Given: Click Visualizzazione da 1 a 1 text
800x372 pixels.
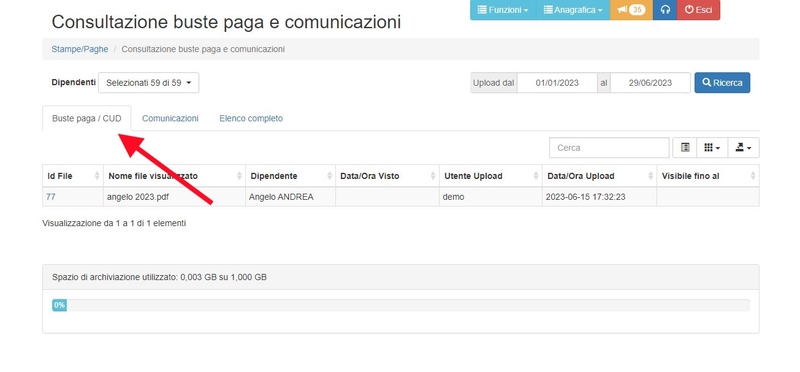Looking at the screenshot, I should (114, 223).
